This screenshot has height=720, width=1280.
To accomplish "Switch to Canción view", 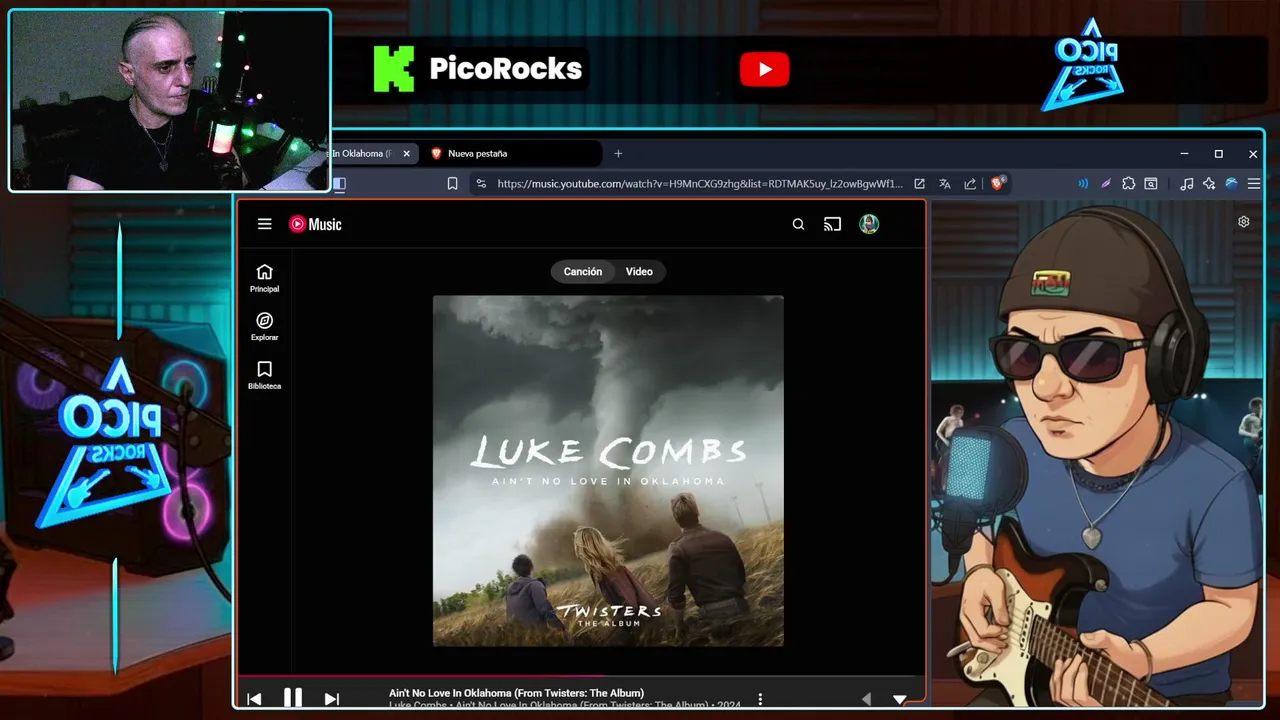I will click(x=582, y=271).
